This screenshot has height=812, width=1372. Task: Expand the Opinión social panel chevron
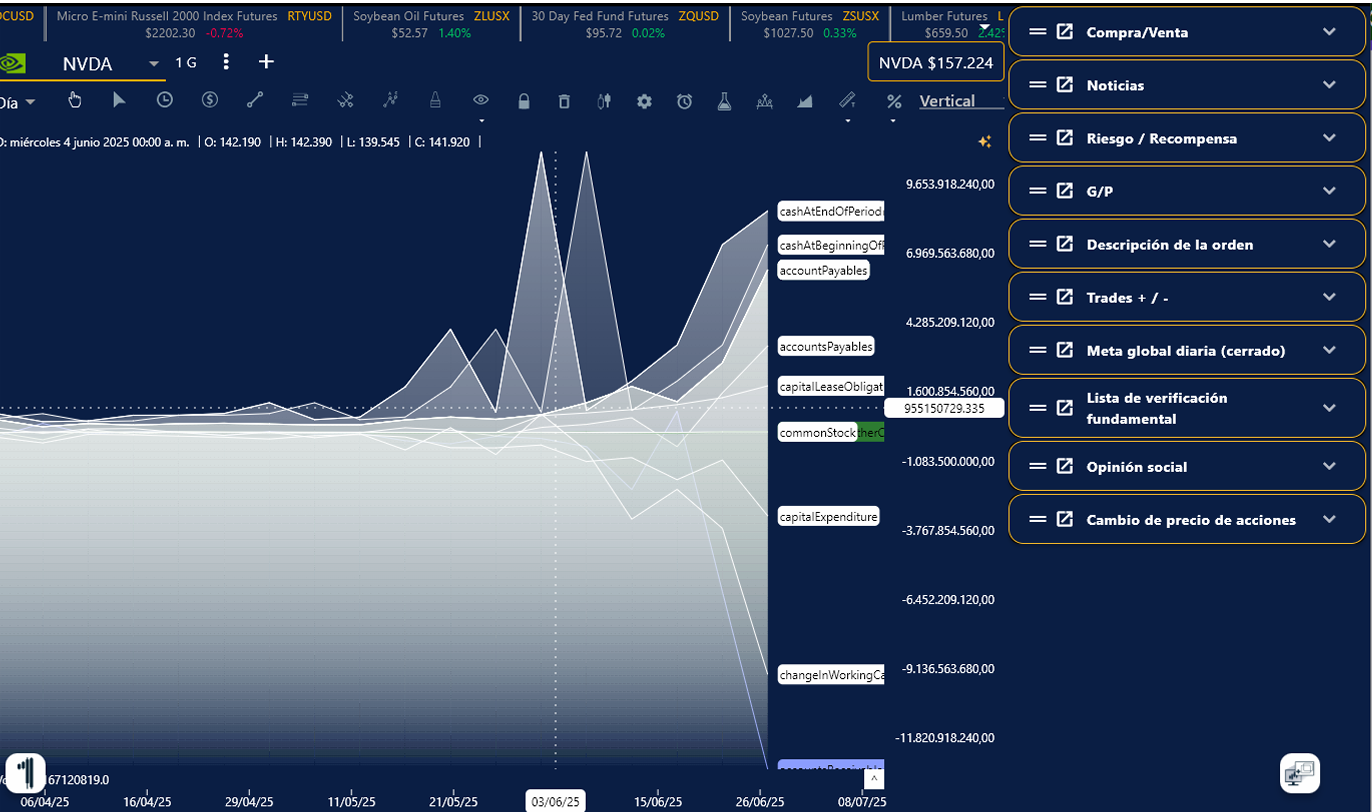coord(1329,466)
